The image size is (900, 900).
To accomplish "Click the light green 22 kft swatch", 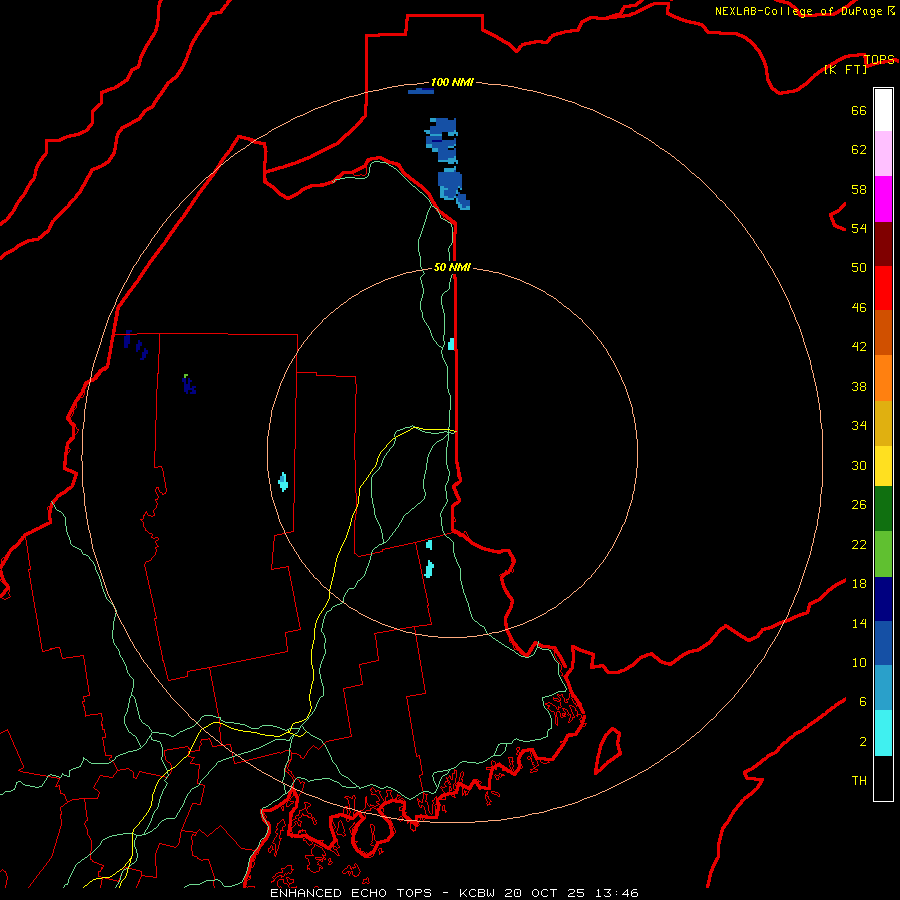I will pyautogui.click(x=883, y=554).
